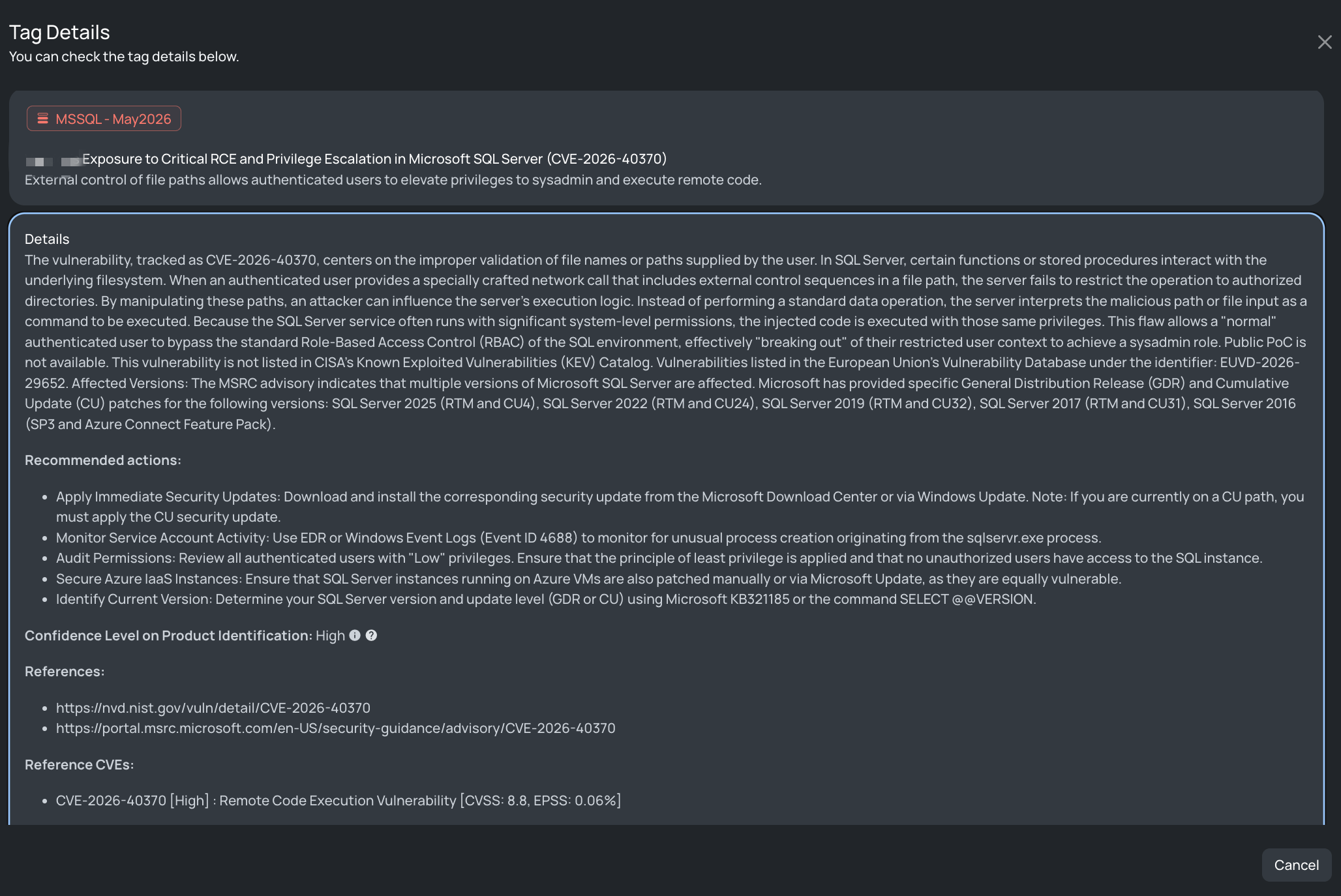
Task: Click the Recommended actions heading
Action: (103, 460)
